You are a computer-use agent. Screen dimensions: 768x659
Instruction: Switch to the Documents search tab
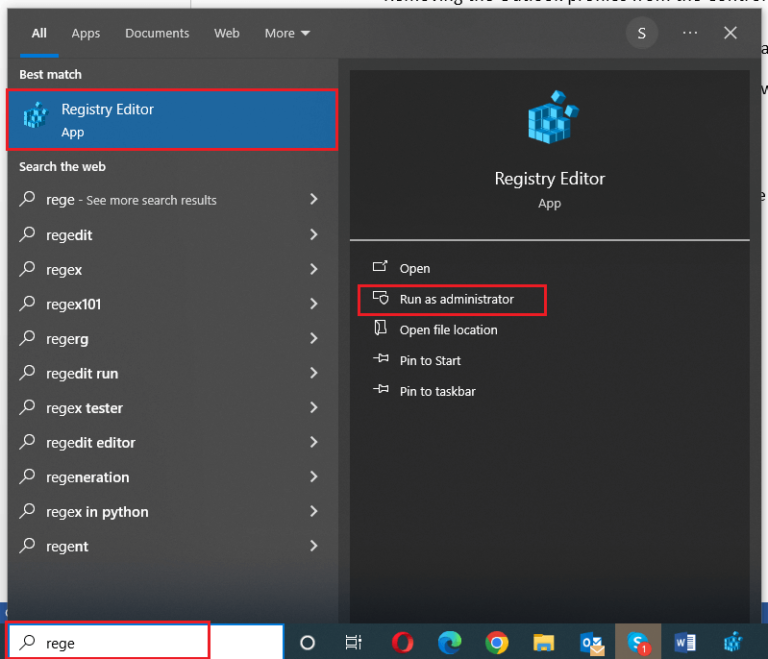(x=157, y=33)
